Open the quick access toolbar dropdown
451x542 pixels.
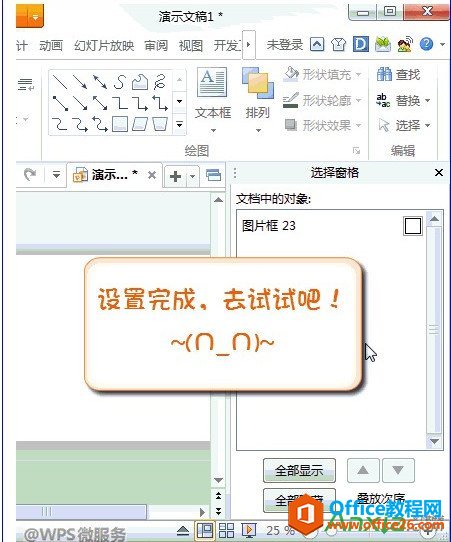click(56, 175)
